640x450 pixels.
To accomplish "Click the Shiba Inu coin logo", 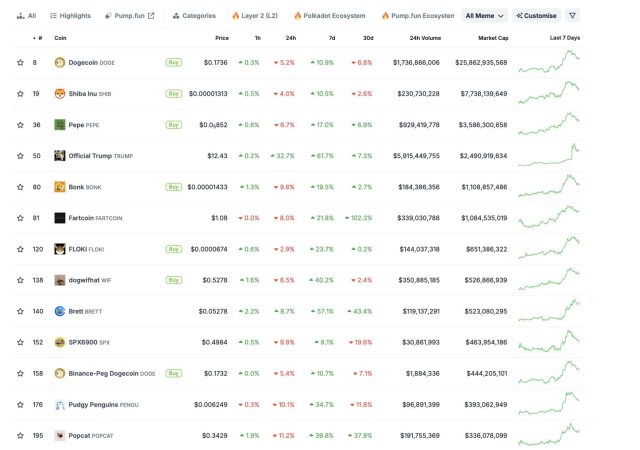I will tap(60, 94).
